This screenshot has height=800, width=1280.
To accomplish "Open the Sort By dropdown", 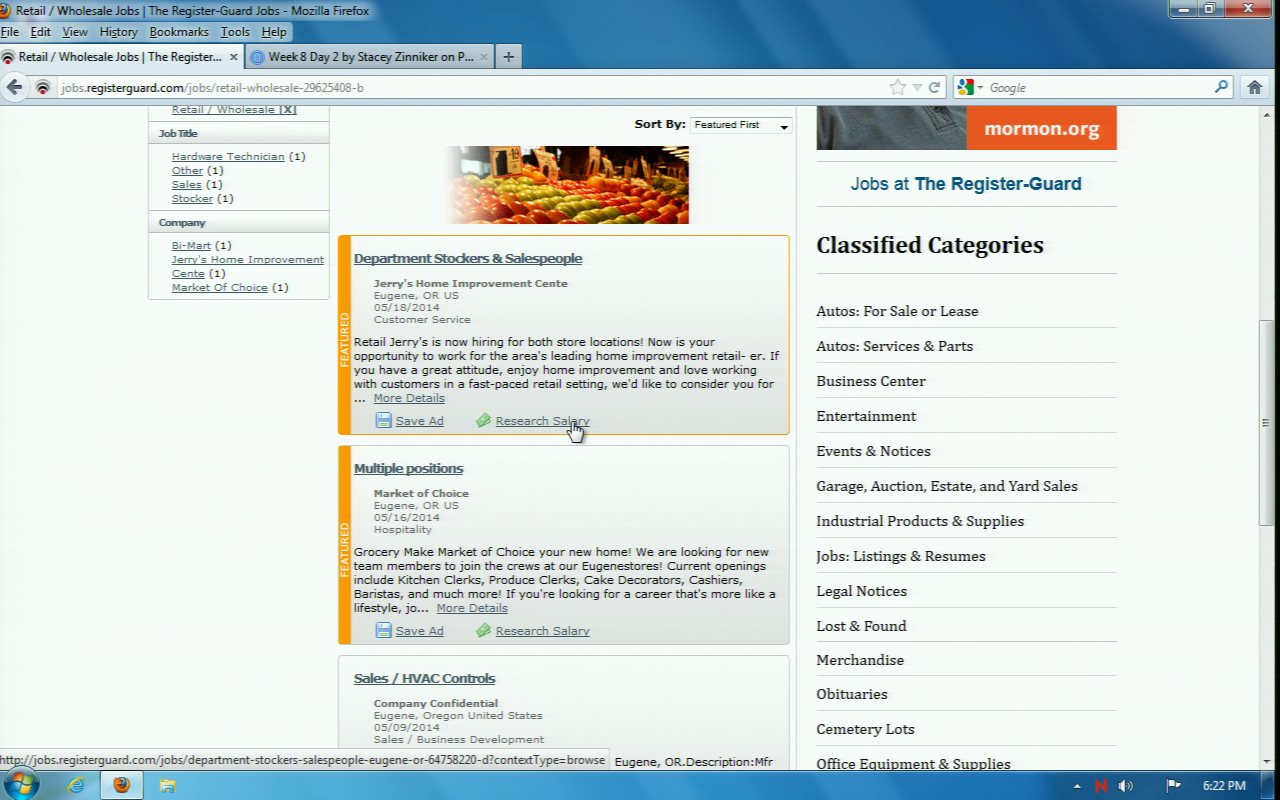I will (x=740, y=125).
